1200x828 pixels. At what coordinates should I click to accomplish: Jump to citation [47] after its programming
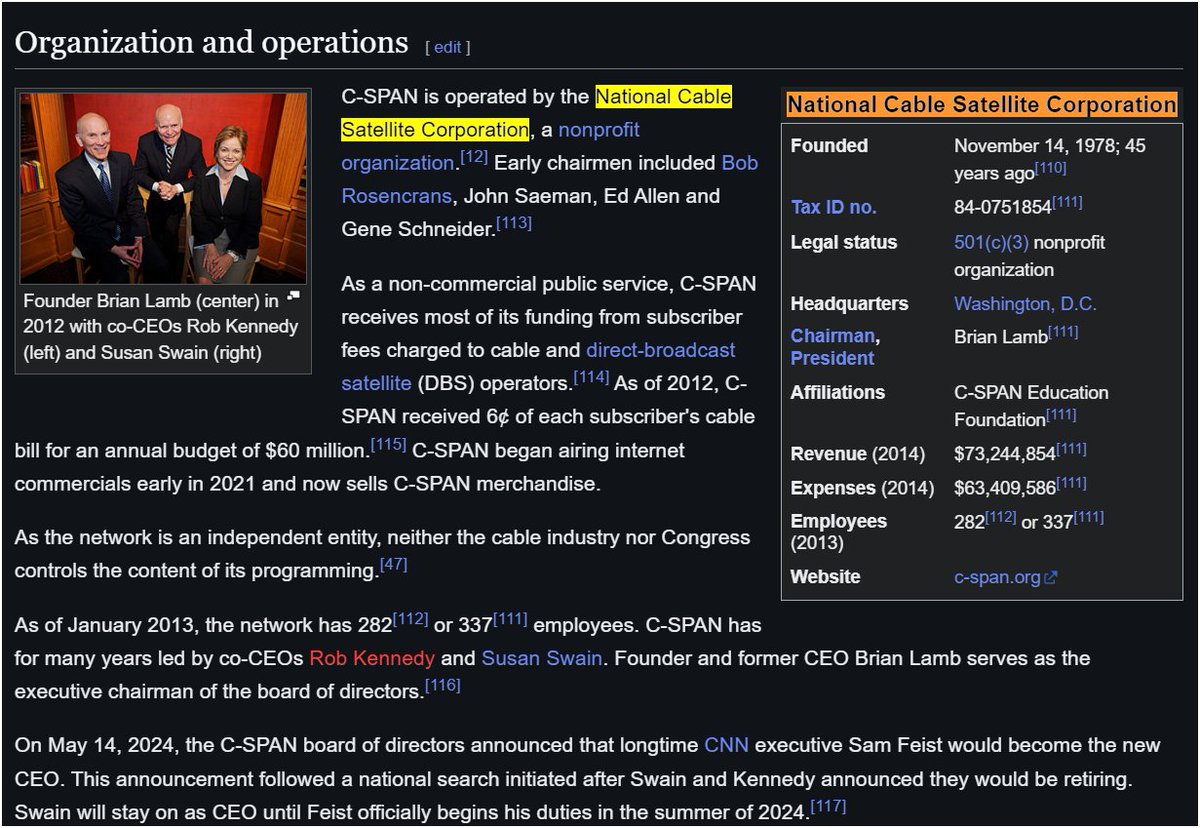393,565
